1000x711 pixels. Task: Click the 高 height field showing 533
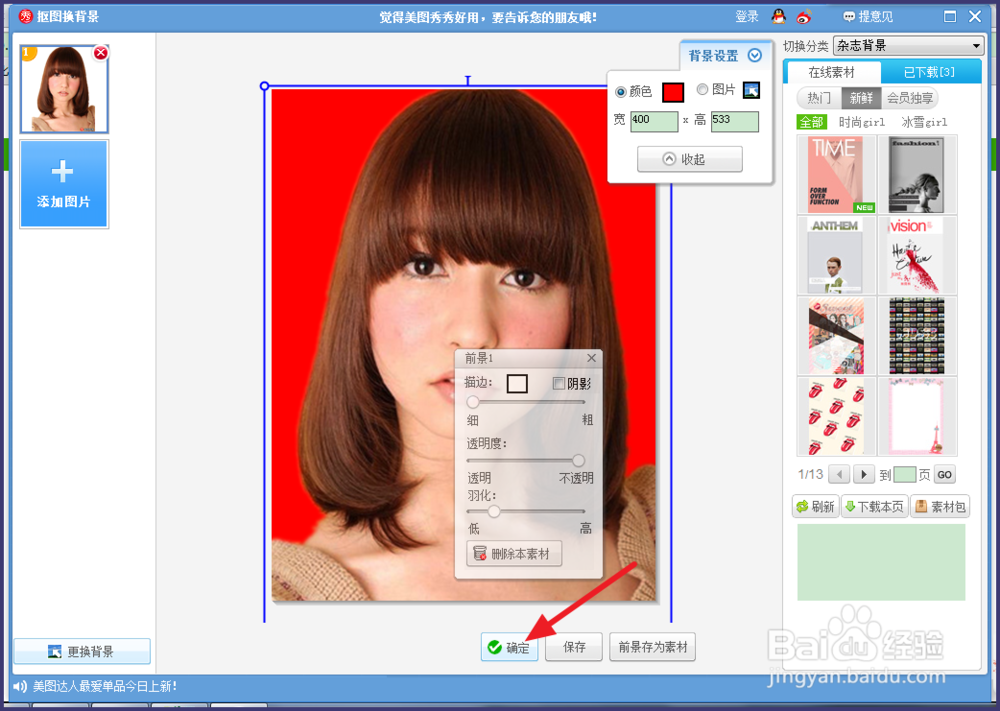735,121
